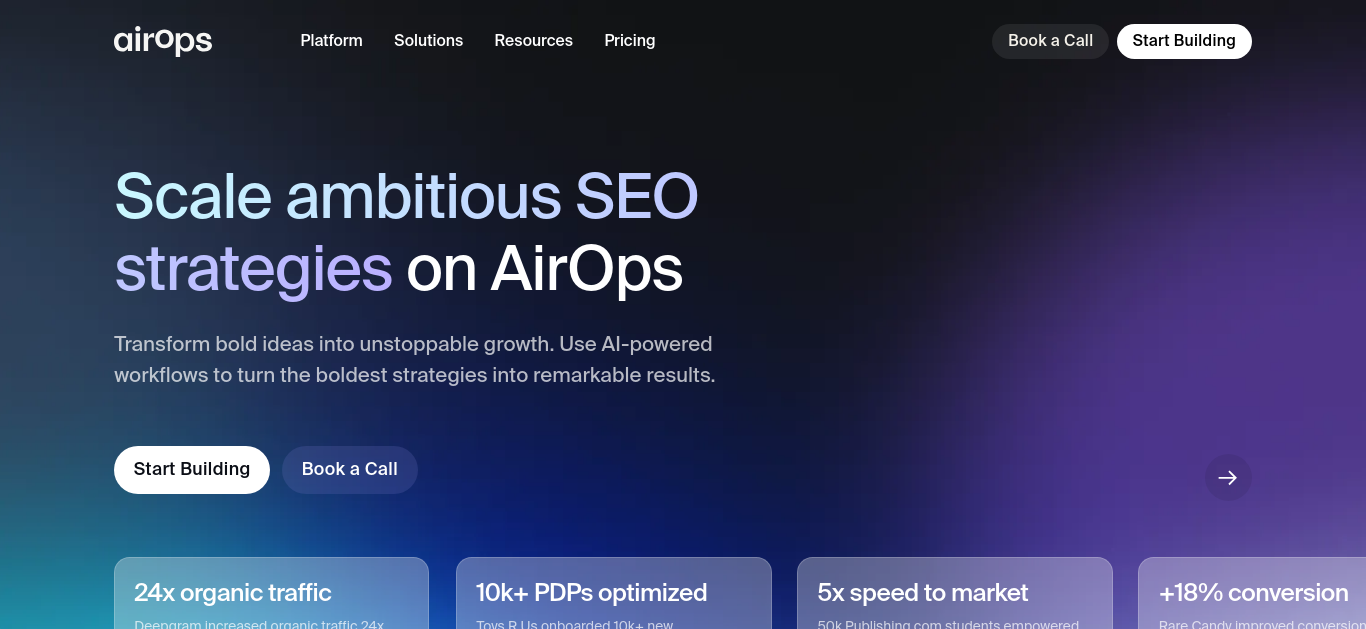Viewport: 1366px width, 629px height.
Task: Click Start Building in the top navigation
Action: pyautogui.click(x=1184, y=41)
